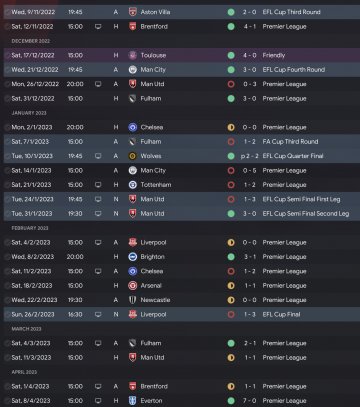Toggle the checkmark circle beside Sat 4/3/2023
The image size is (360, 407).
[x=7, y=343]
